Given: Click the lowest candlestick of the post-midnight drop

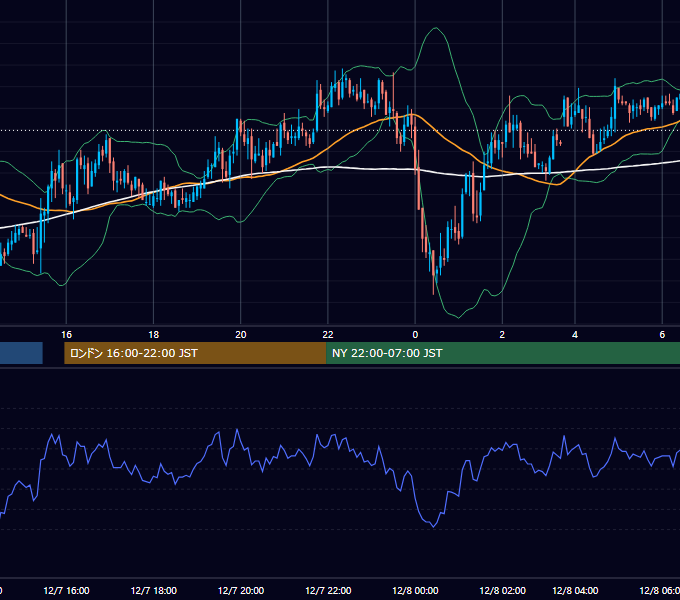Looking at the screenshot, I should pos(433,272).
